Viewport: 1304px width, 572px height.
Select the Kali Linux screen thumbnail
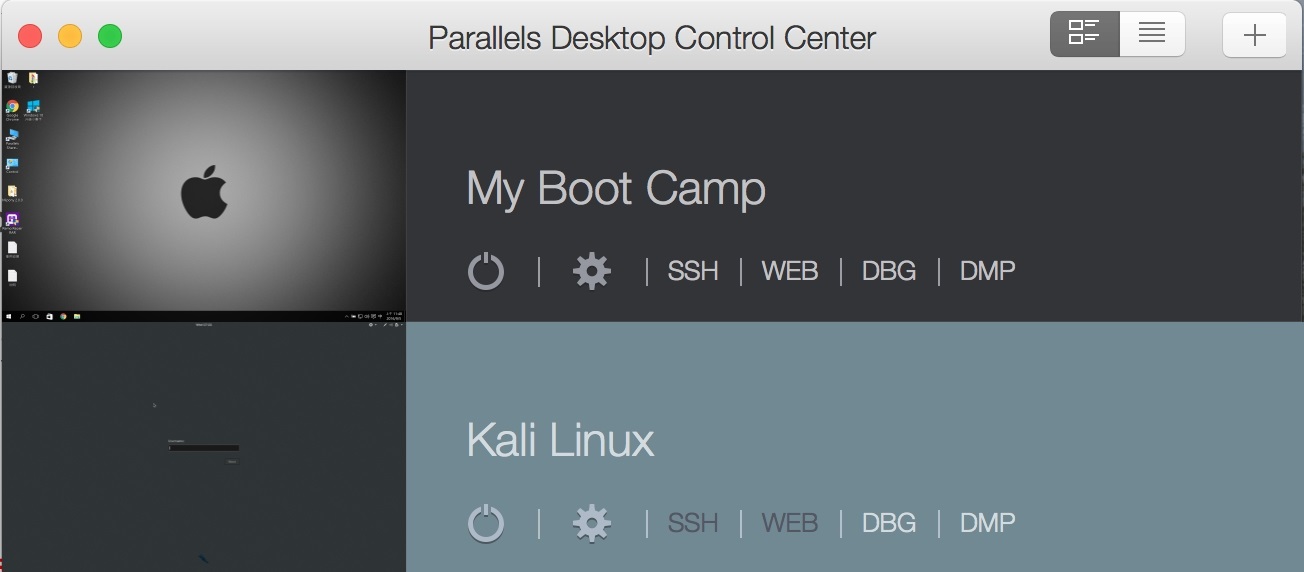coord(204,447)
